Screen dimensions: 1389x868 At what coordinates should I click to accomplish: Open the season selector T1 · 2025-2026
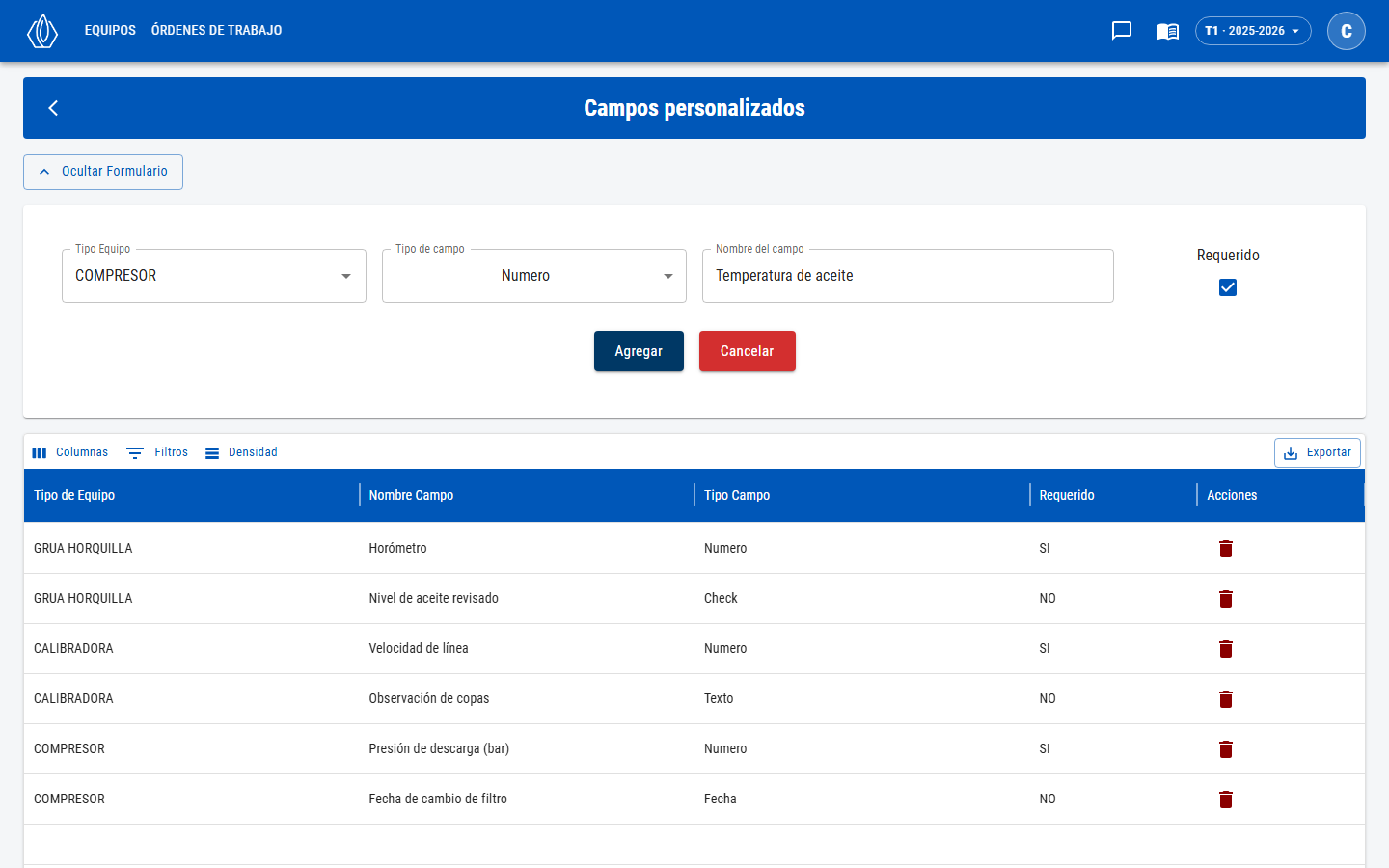[x=1253, y=31]
